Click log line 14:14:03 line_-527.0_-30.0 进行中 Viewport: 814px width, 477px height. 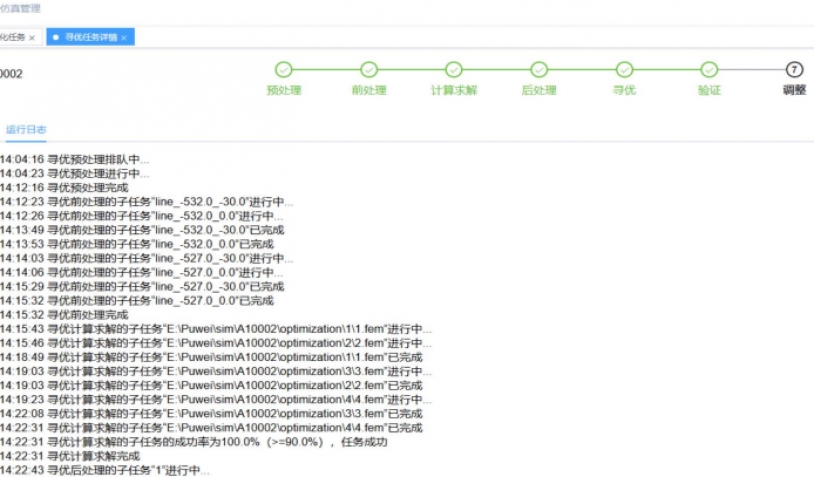click(x=146, y=258)
